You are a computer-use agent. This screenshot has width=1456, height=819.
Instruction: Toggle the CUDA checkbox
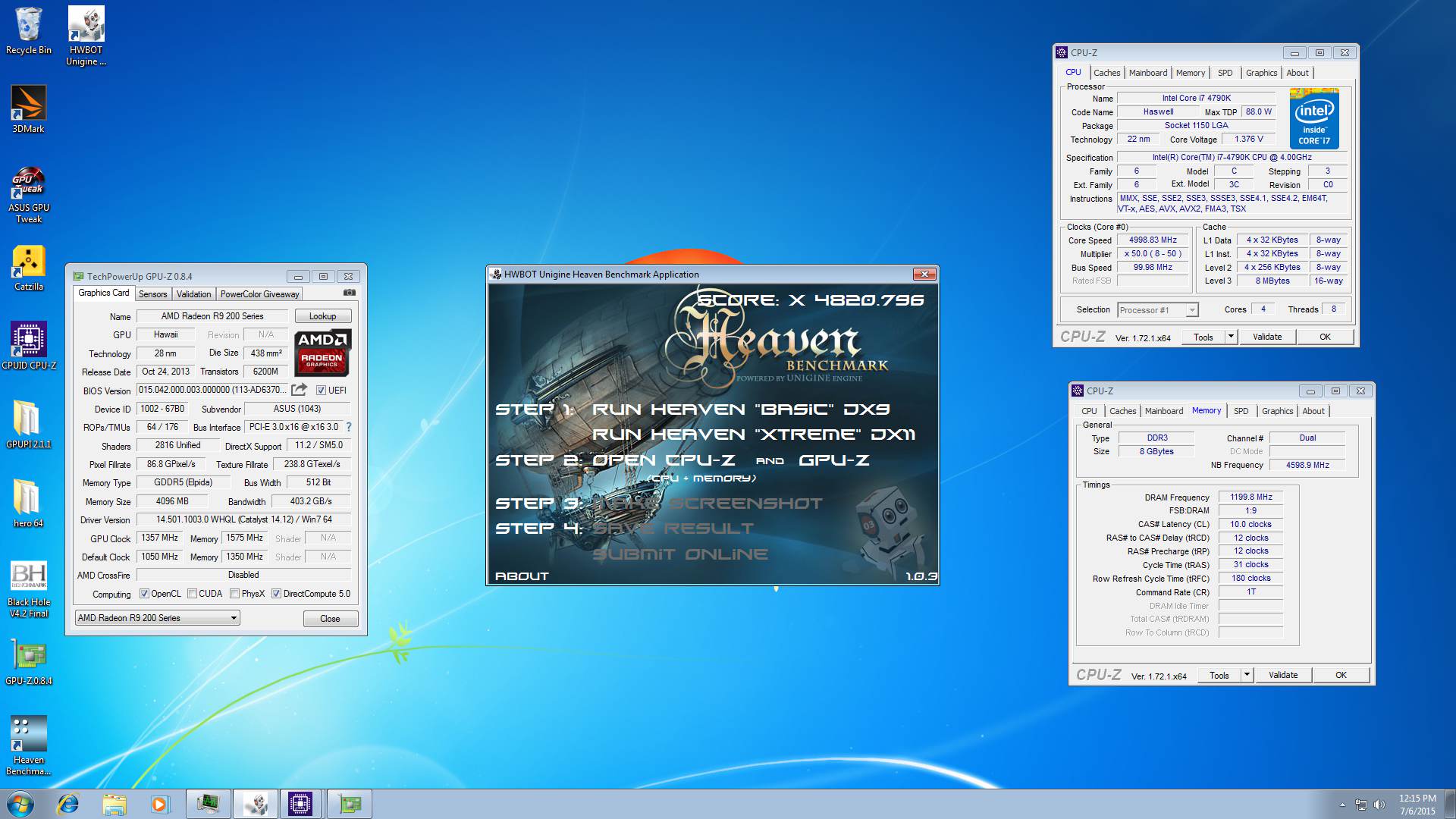pos(192,594)
